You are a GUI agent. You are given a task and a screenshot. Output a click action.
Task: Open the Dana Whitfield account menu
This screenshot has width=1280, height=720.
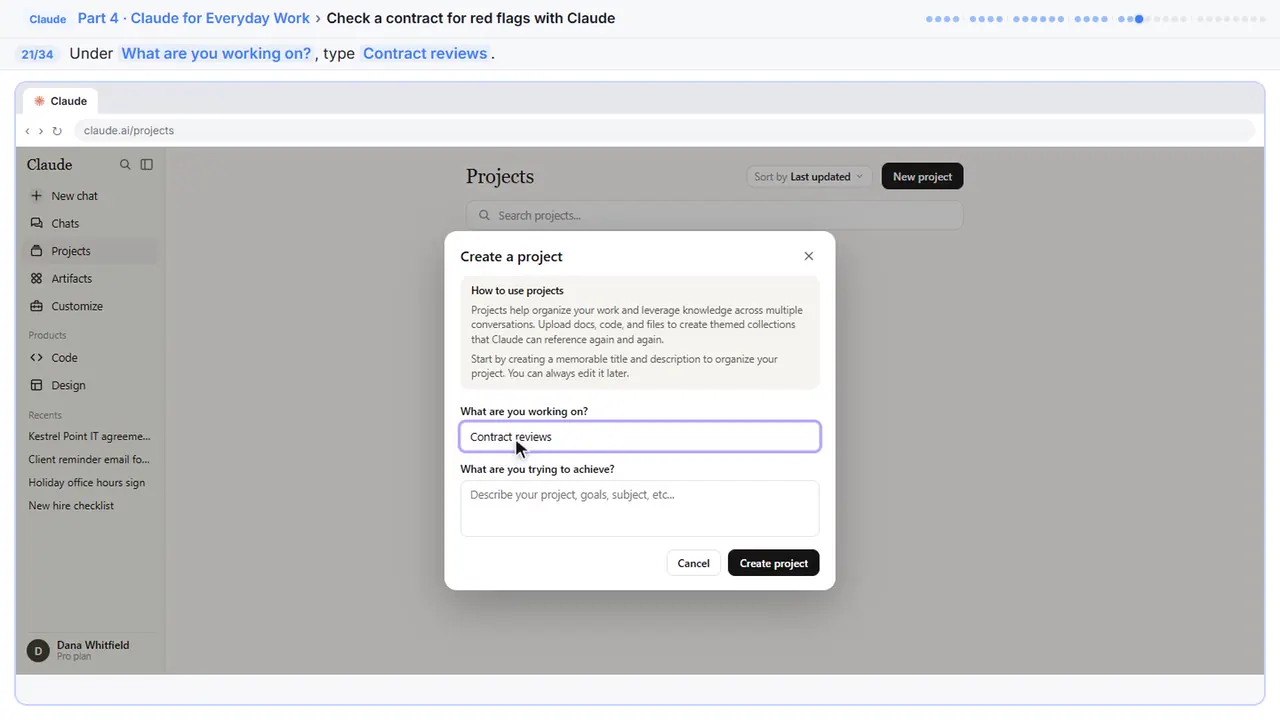[x=91, y=651]
